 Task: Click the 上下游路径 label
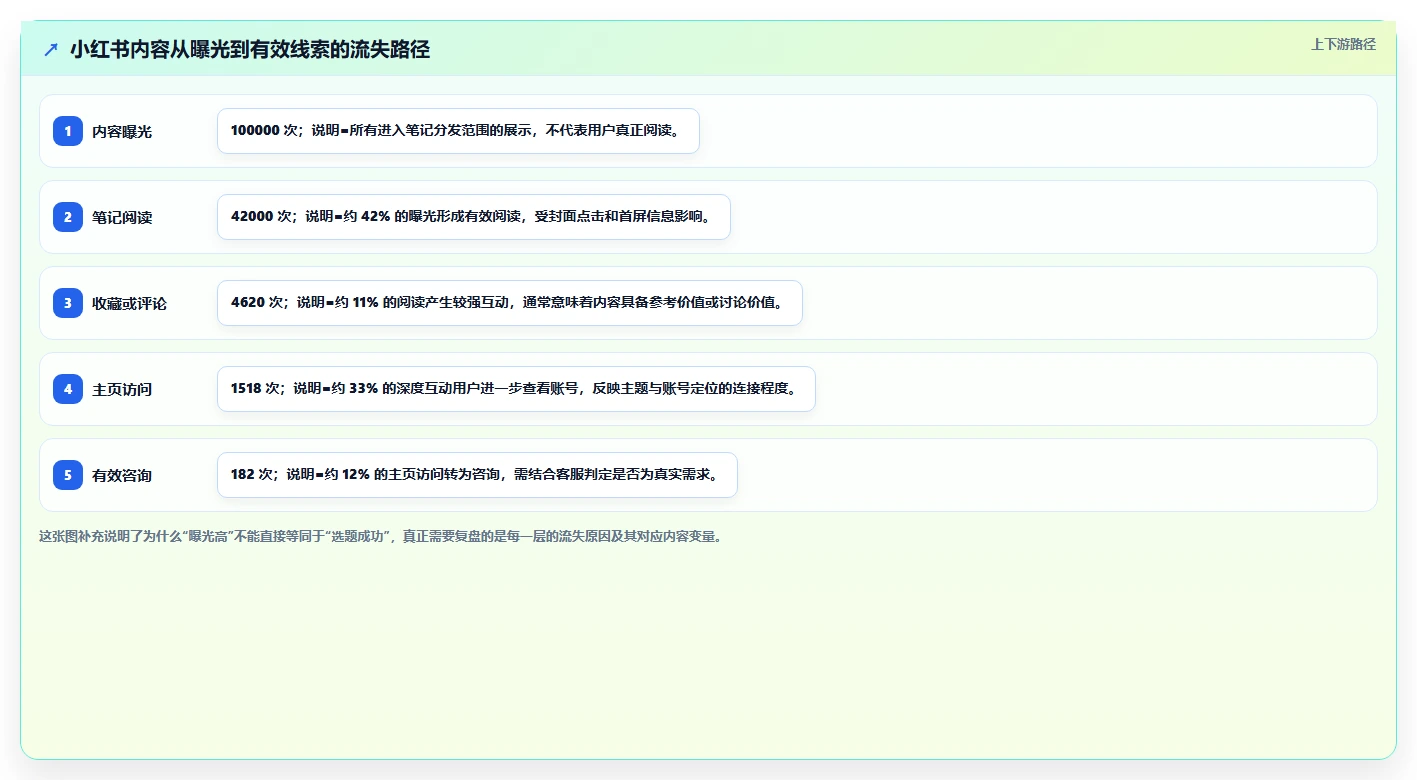(1343, 44)
